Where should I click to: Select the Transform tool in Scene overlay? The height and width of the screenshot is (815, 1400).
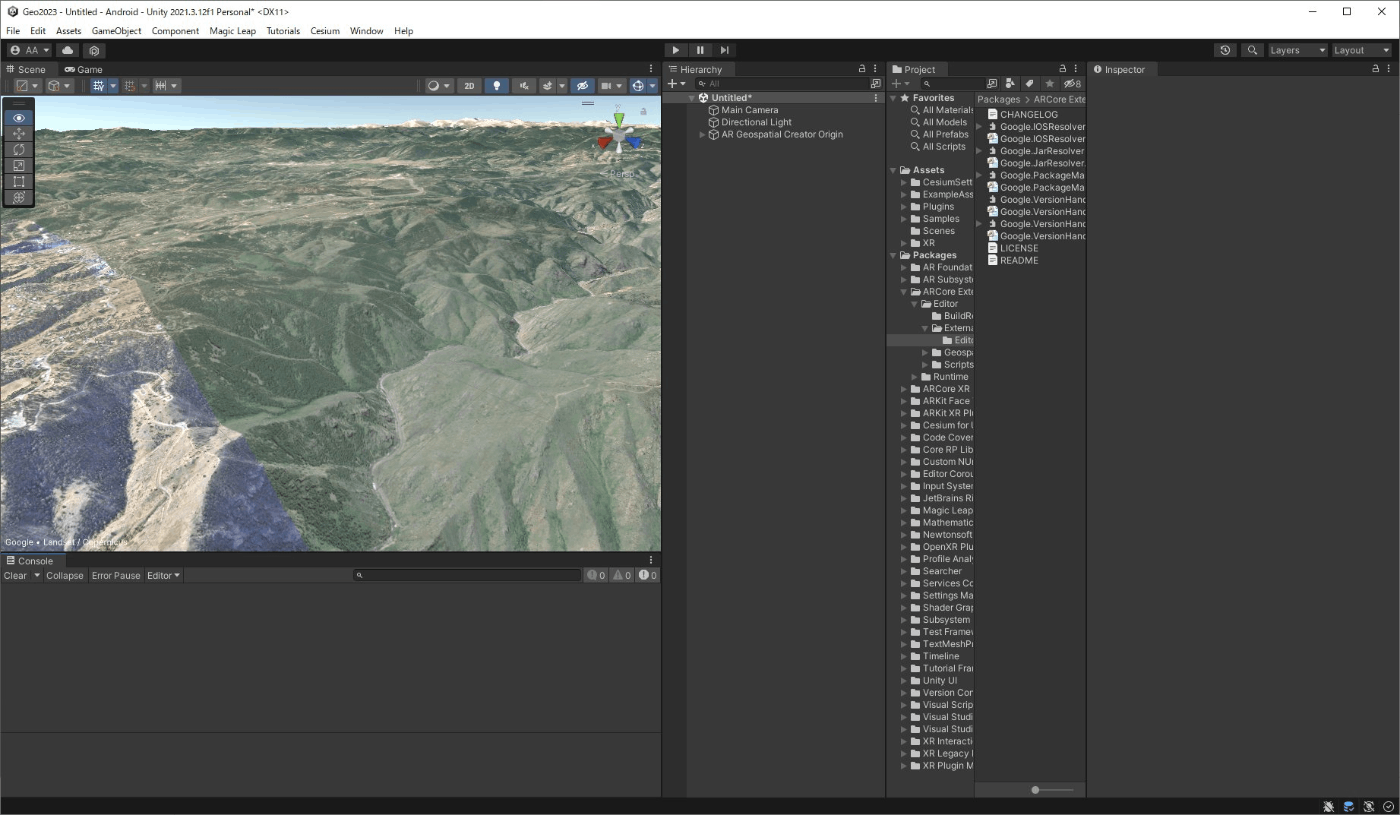(19, 197)
